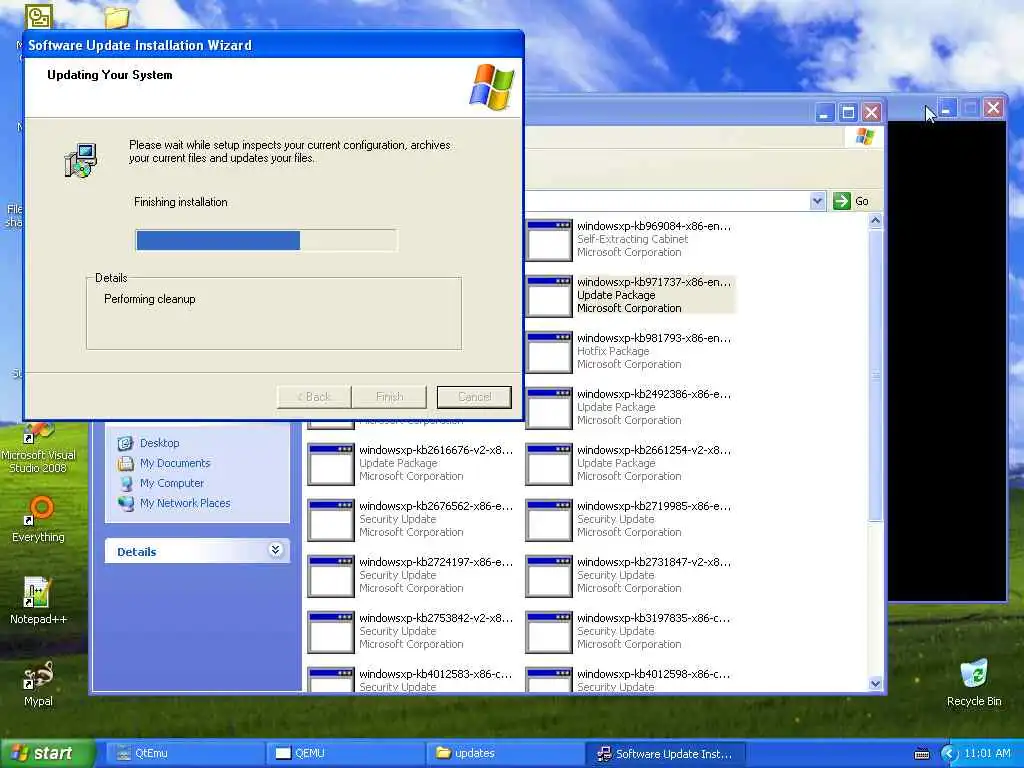Click Cancel in the update wizard
Image resolution: width=1024 pixels, height=768 pixels.
click(x=474, y=397)
